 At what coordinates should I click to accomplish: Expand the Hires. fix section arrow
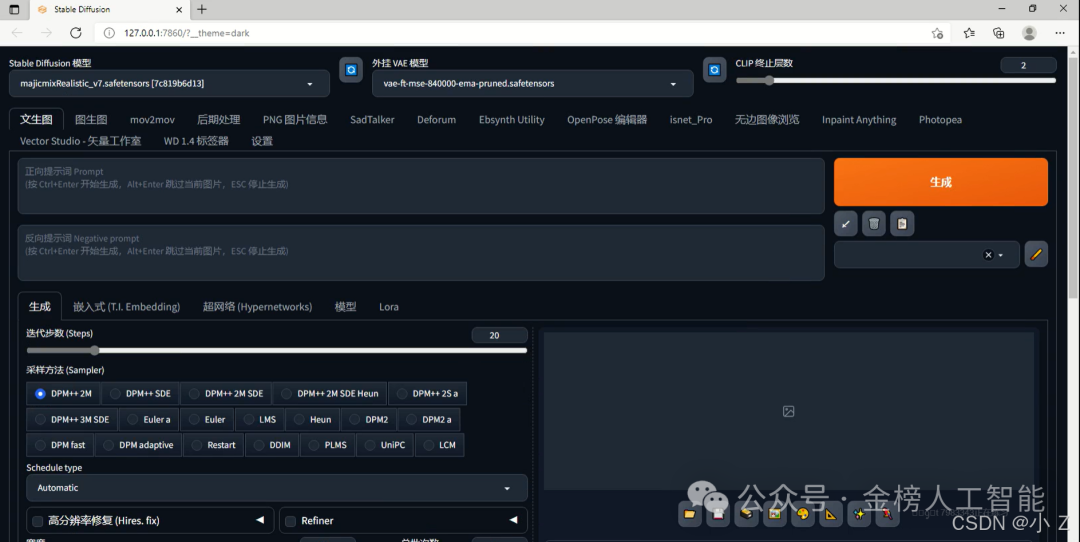point(260,520)
